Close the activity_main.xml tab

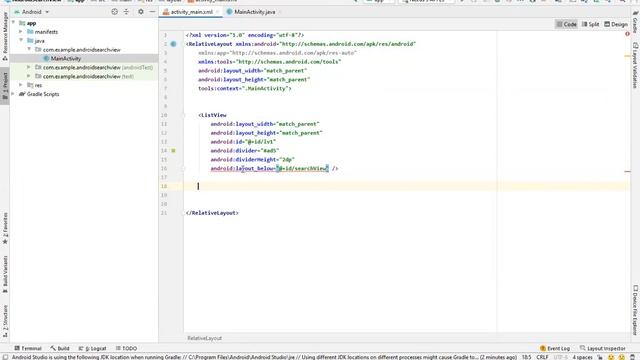click(218, 12)
